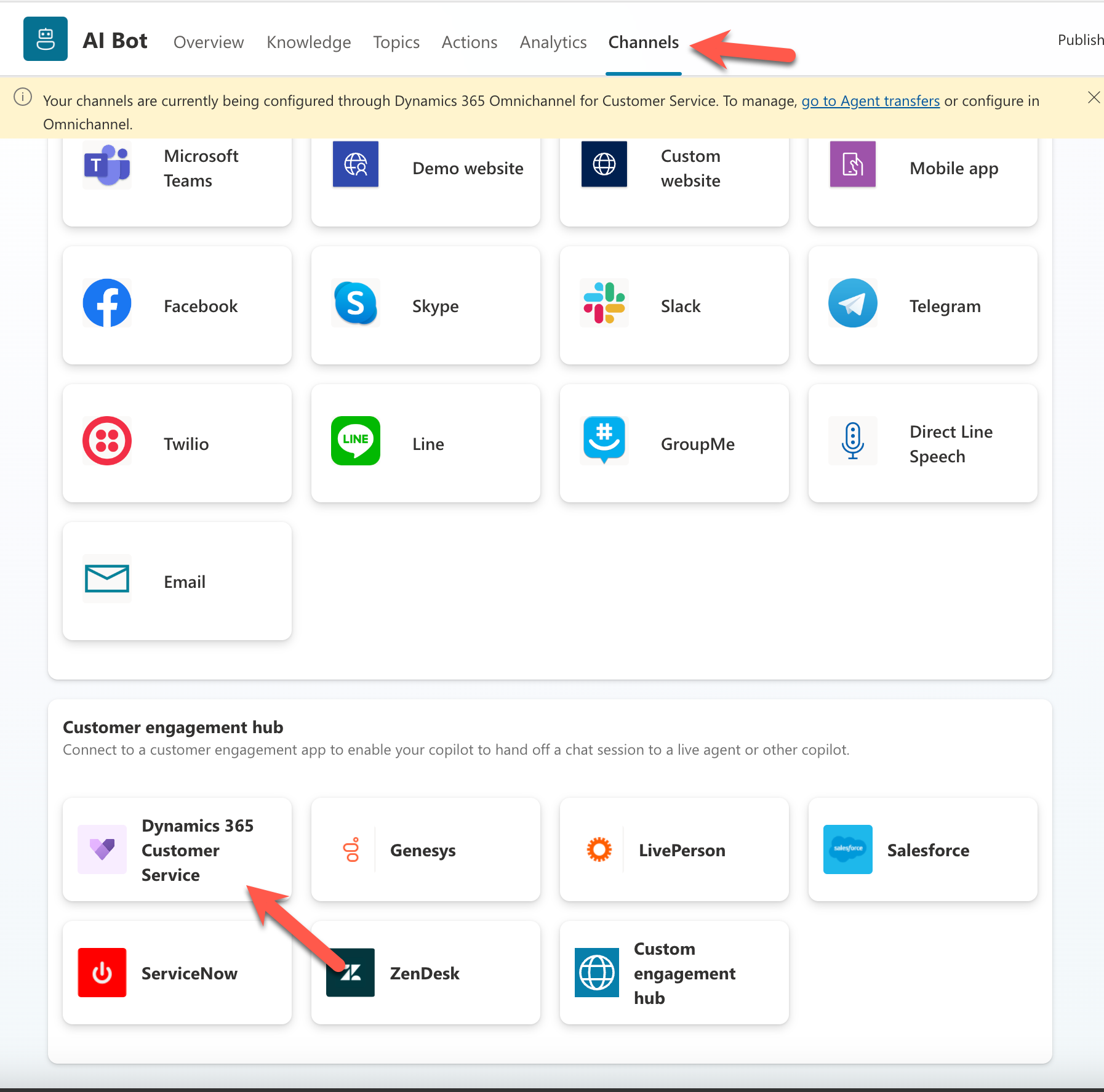Select the Telegram logo icon

pyautogui.click(x=853, y=303)
